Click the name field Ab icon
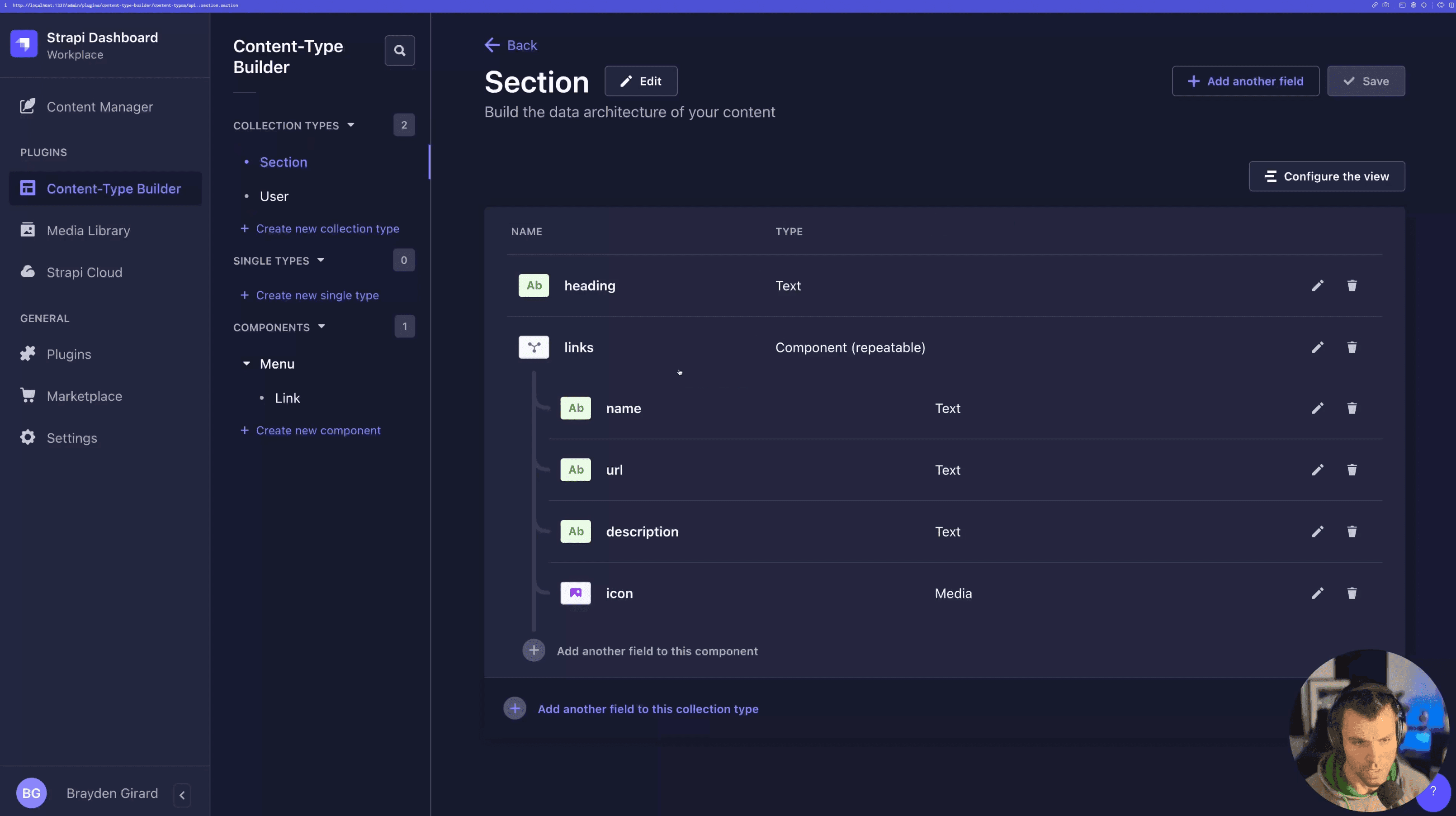 [575, 408]
